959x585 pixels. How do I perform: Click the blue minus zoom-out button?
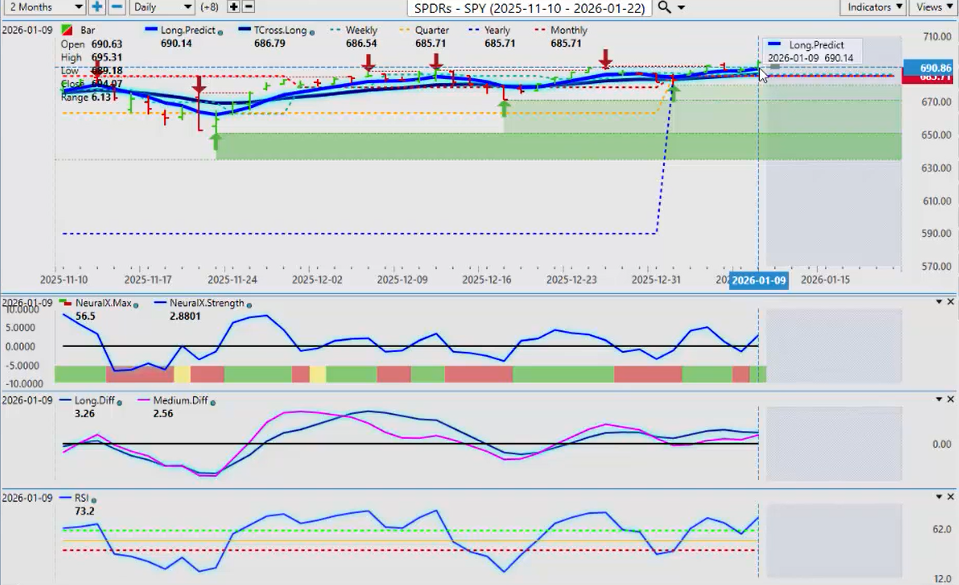[x=116, y=7]
